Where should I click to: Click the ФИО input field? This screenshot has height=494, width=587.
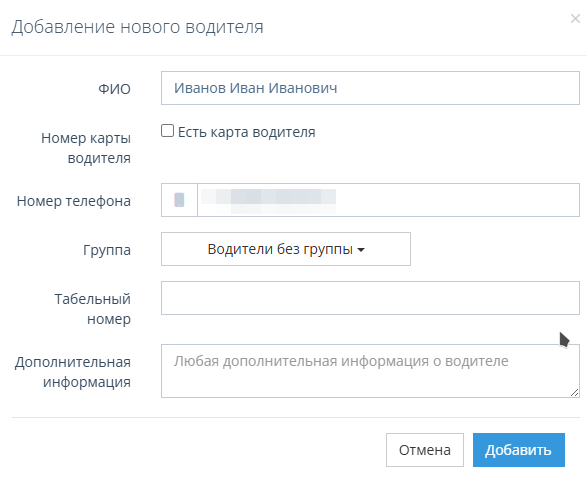tap(370, 88)
